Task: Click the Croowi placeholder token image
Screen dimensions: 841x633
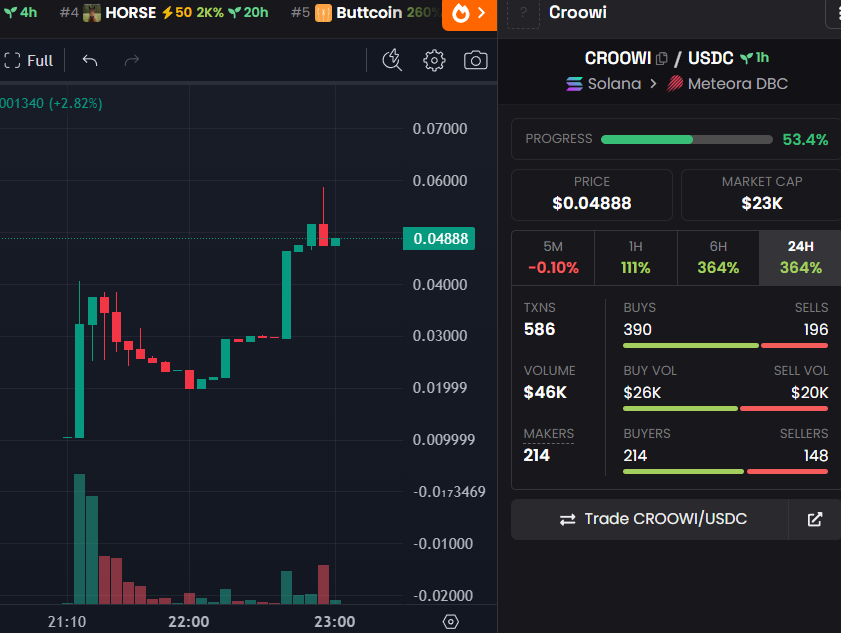Action: point(523,13)
